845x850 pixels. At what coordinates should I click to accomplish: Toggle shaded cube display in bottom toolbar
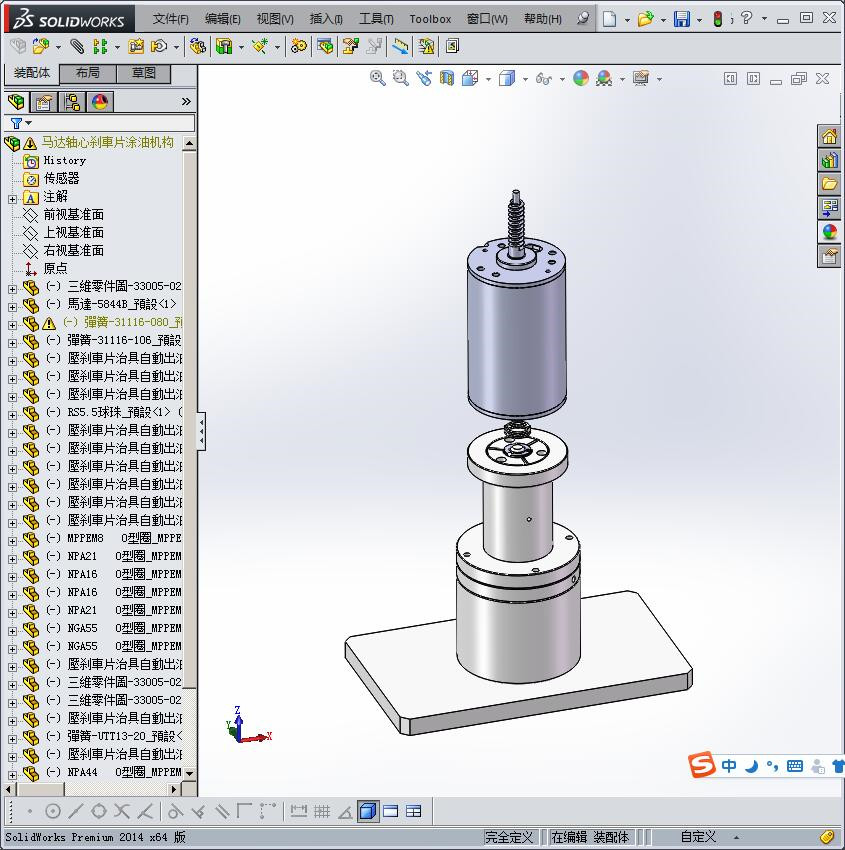(368, 811)
